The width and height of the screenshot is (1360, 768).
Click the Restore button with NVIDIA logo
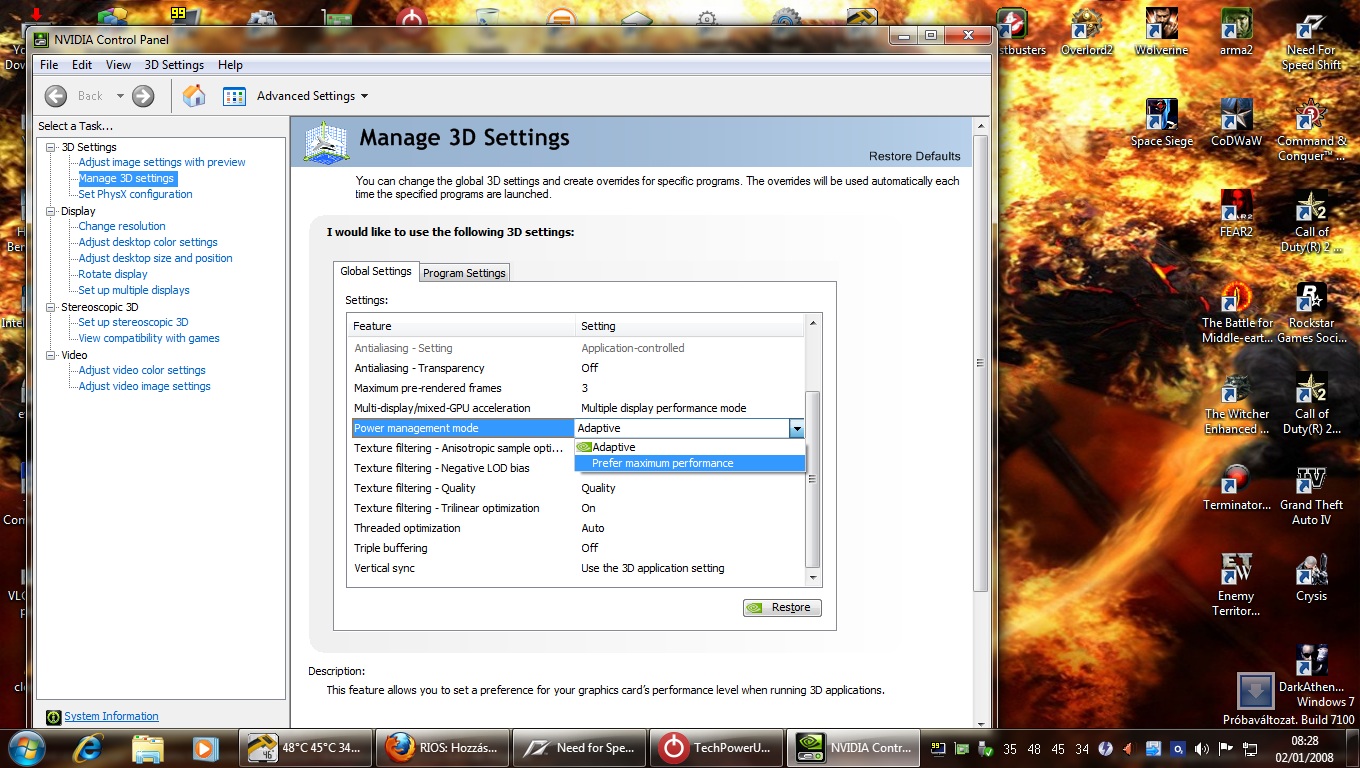pyautogui.click(x=782, y=607)
